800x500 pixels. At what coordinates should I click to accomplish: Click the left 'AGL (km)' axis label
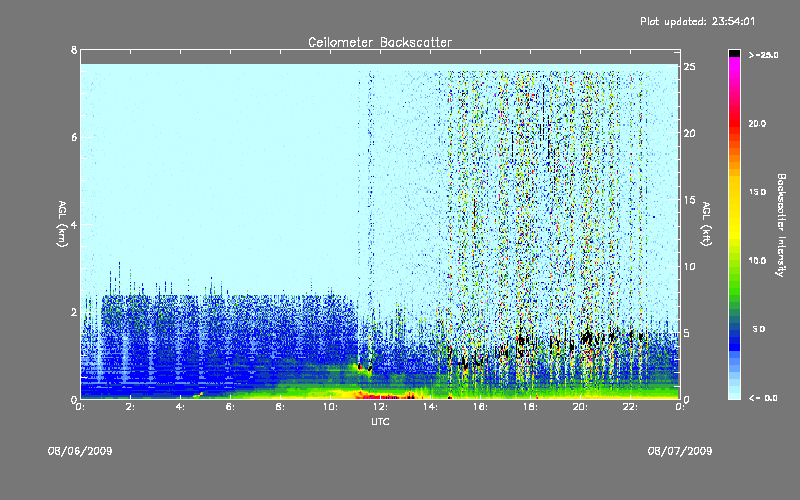pyautogui.click(x=62, y=224)
